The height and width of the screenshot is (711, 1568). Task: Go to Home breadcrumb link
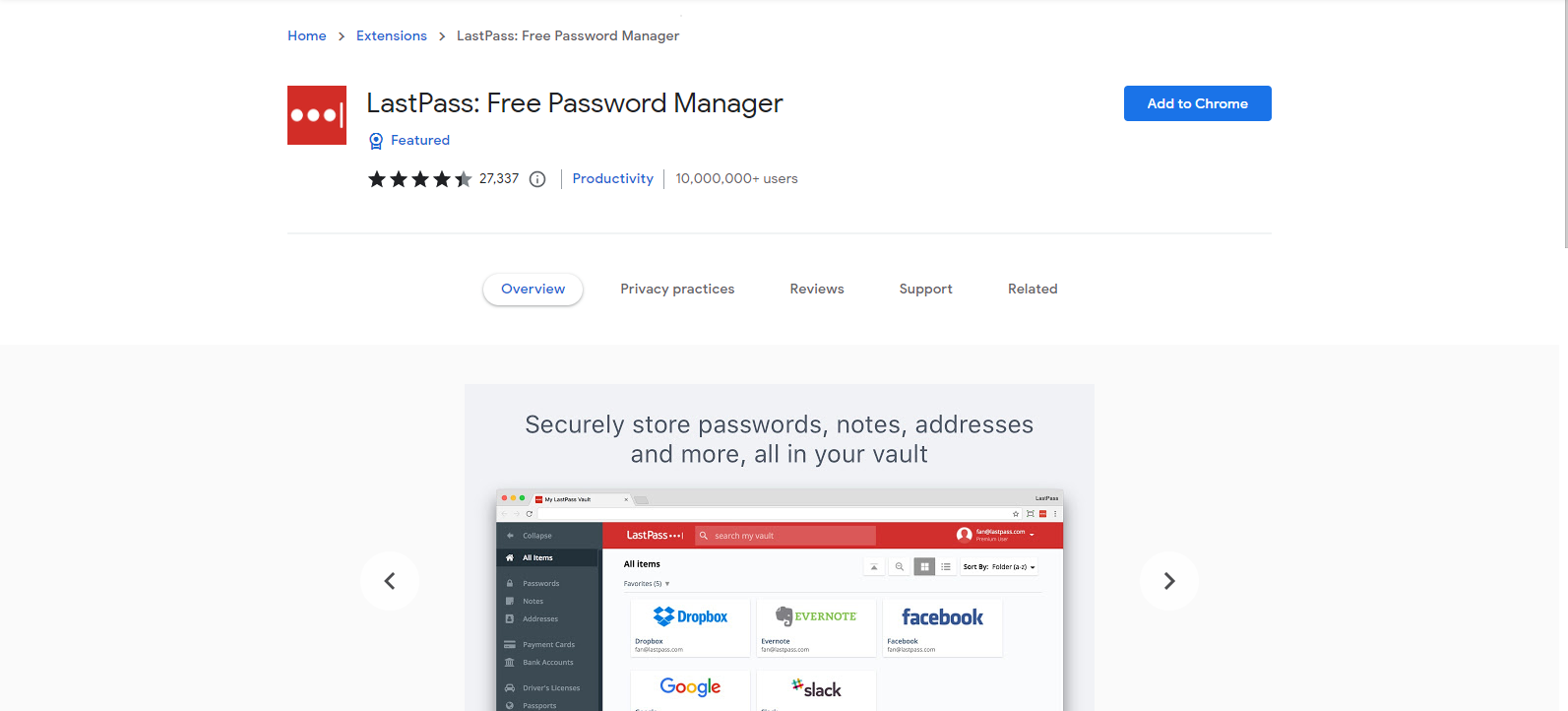(x=307, y=35)
